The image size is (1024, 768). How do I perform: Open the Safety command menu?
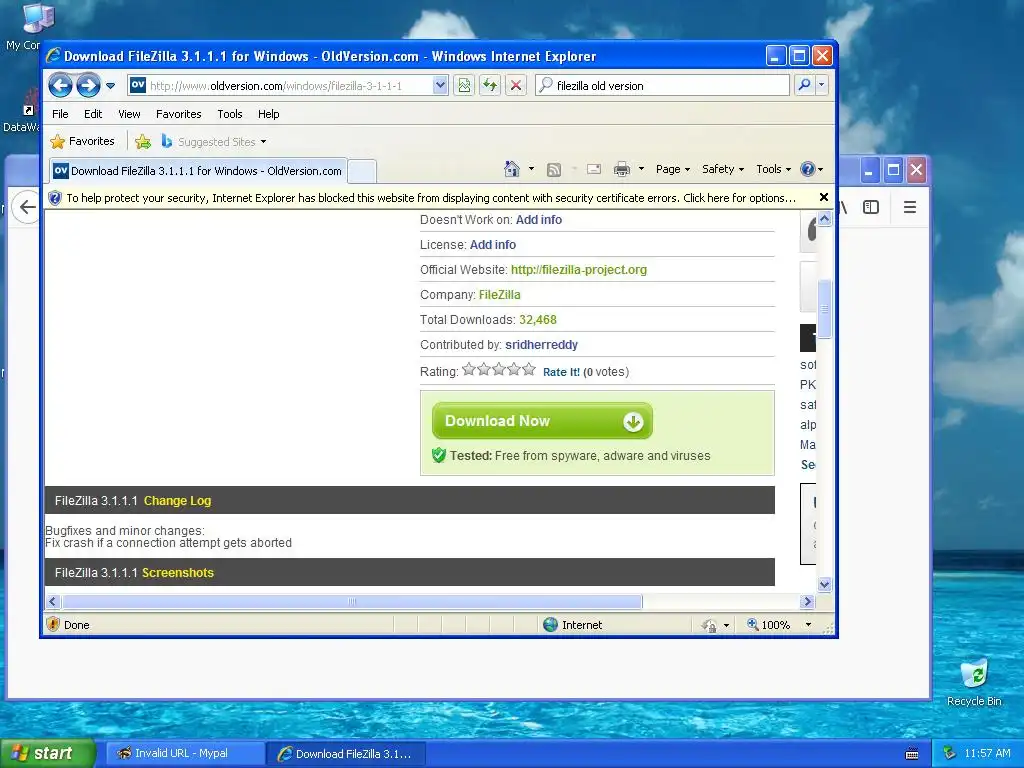pos(722,169)
